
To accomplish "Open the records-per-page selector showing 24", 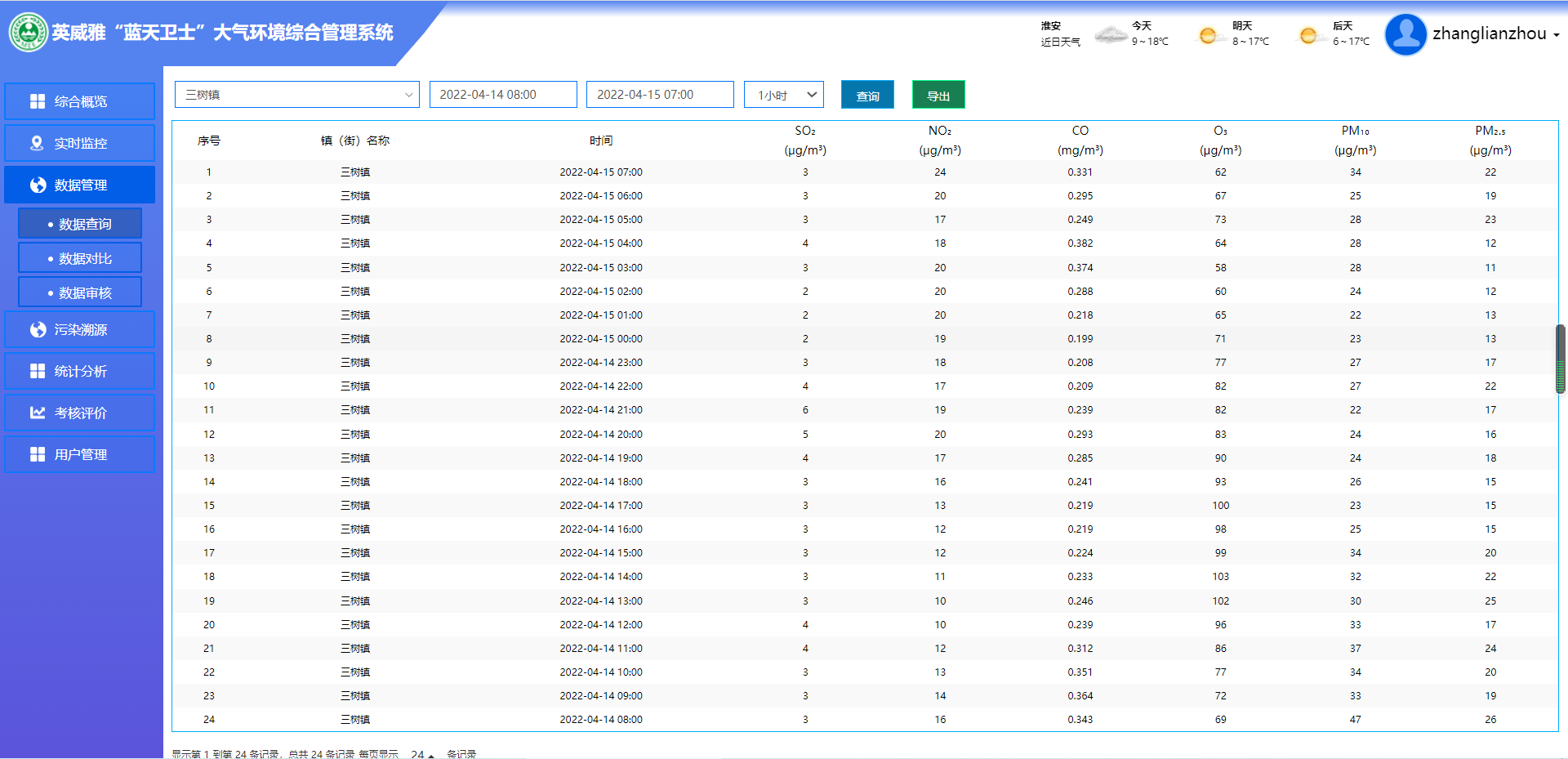I will coord(422,753).
